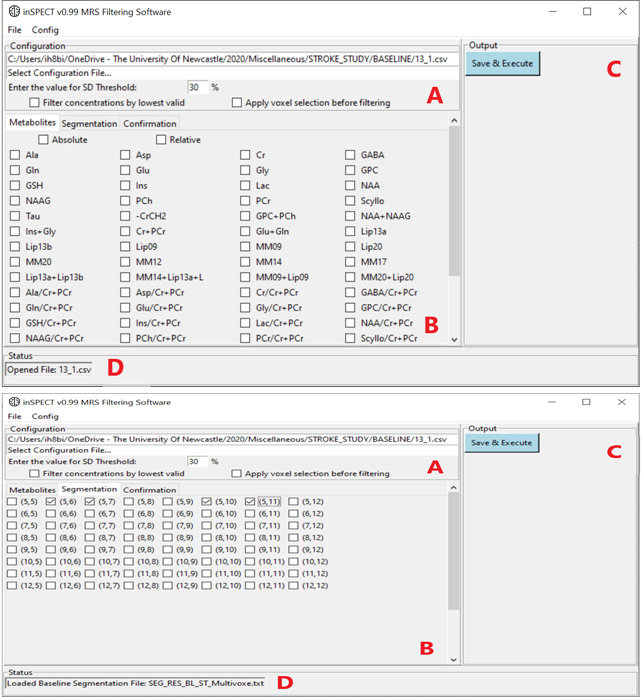Focus the SD Threshold field in upper window
641x697 pixels.
[x=196, y=88]
